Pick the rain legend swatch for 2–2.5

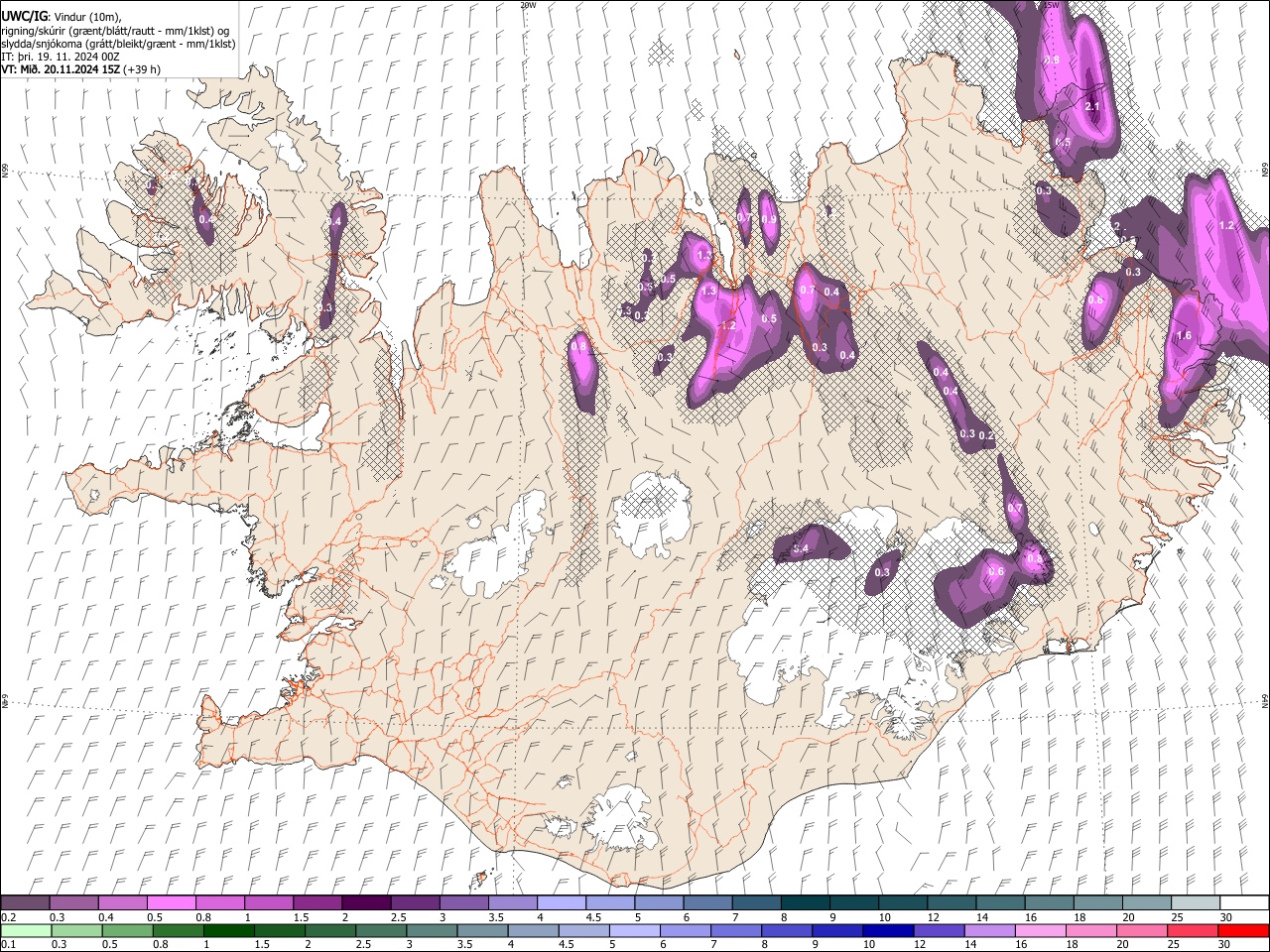(330, 930)
